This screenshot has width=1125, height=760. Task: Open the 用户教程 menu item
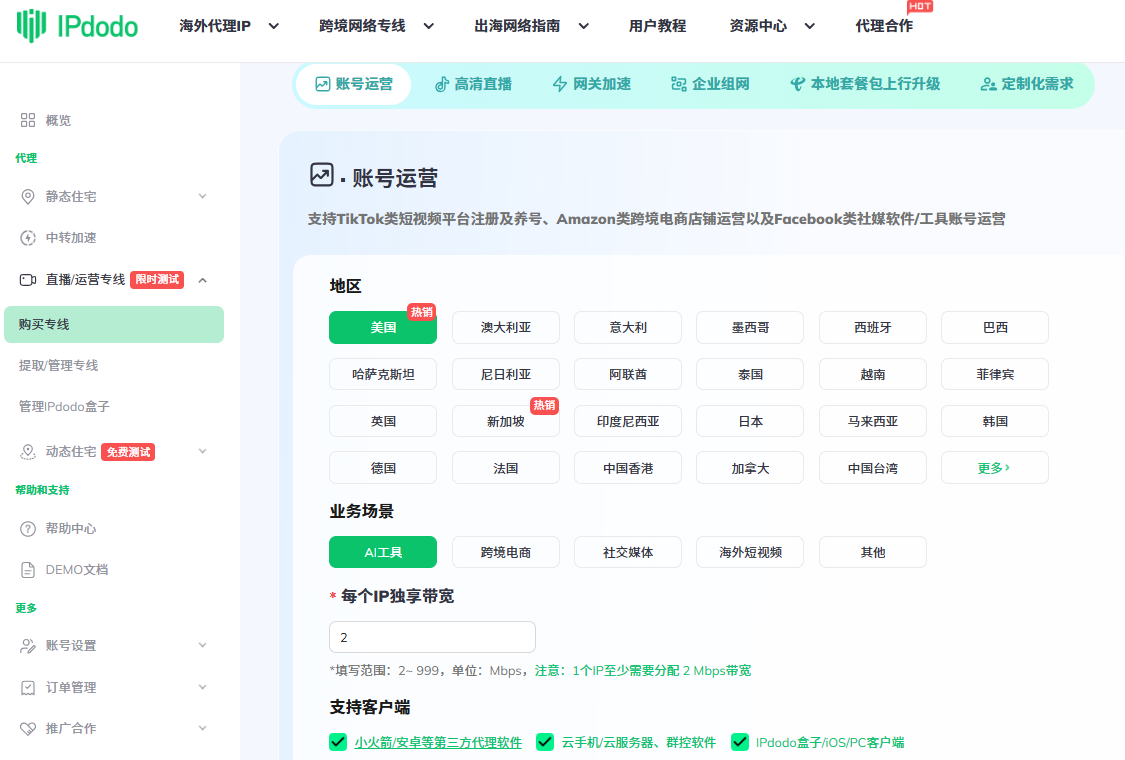coord(657,26)
